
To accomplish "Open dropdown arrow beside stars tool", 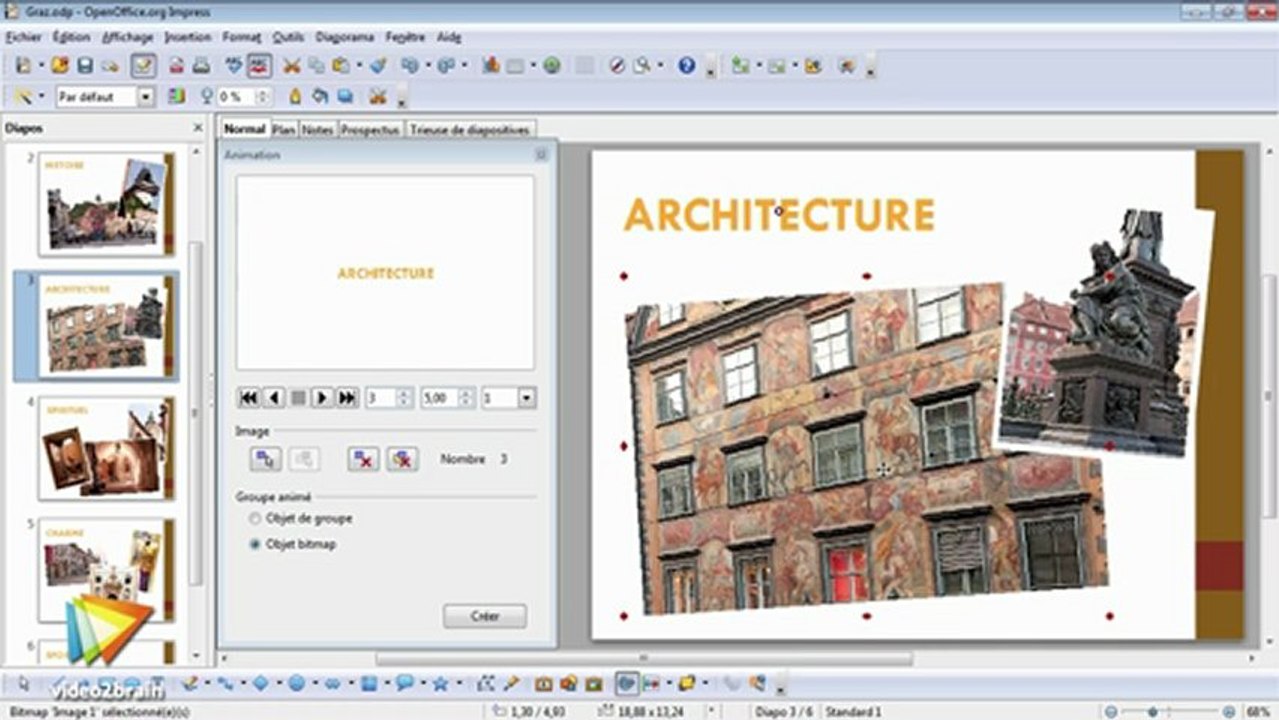I will click(459, 684).
